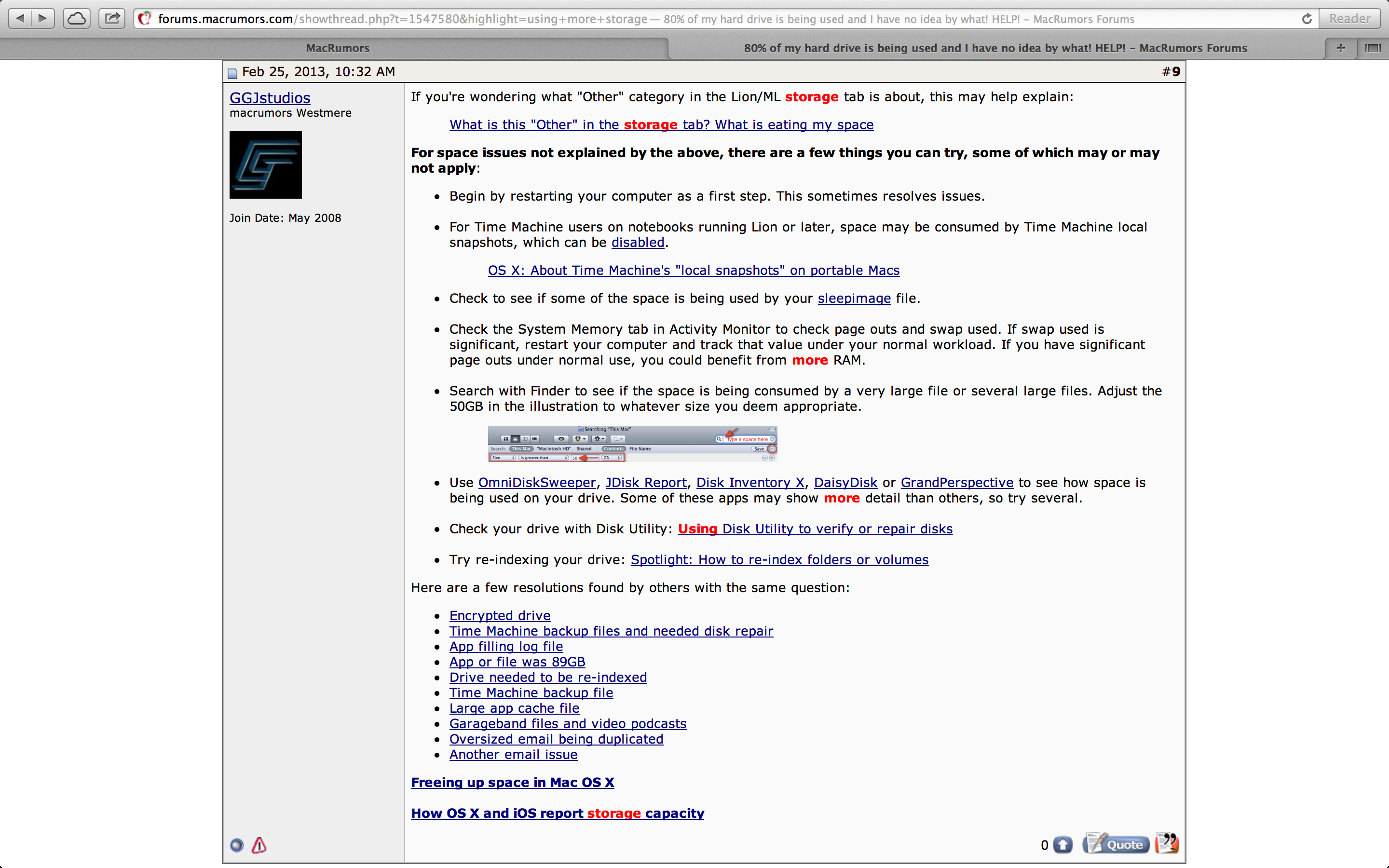Open 'Oversized email being duplicated' link
1389x868 pixels.
(x=556, y=739)
